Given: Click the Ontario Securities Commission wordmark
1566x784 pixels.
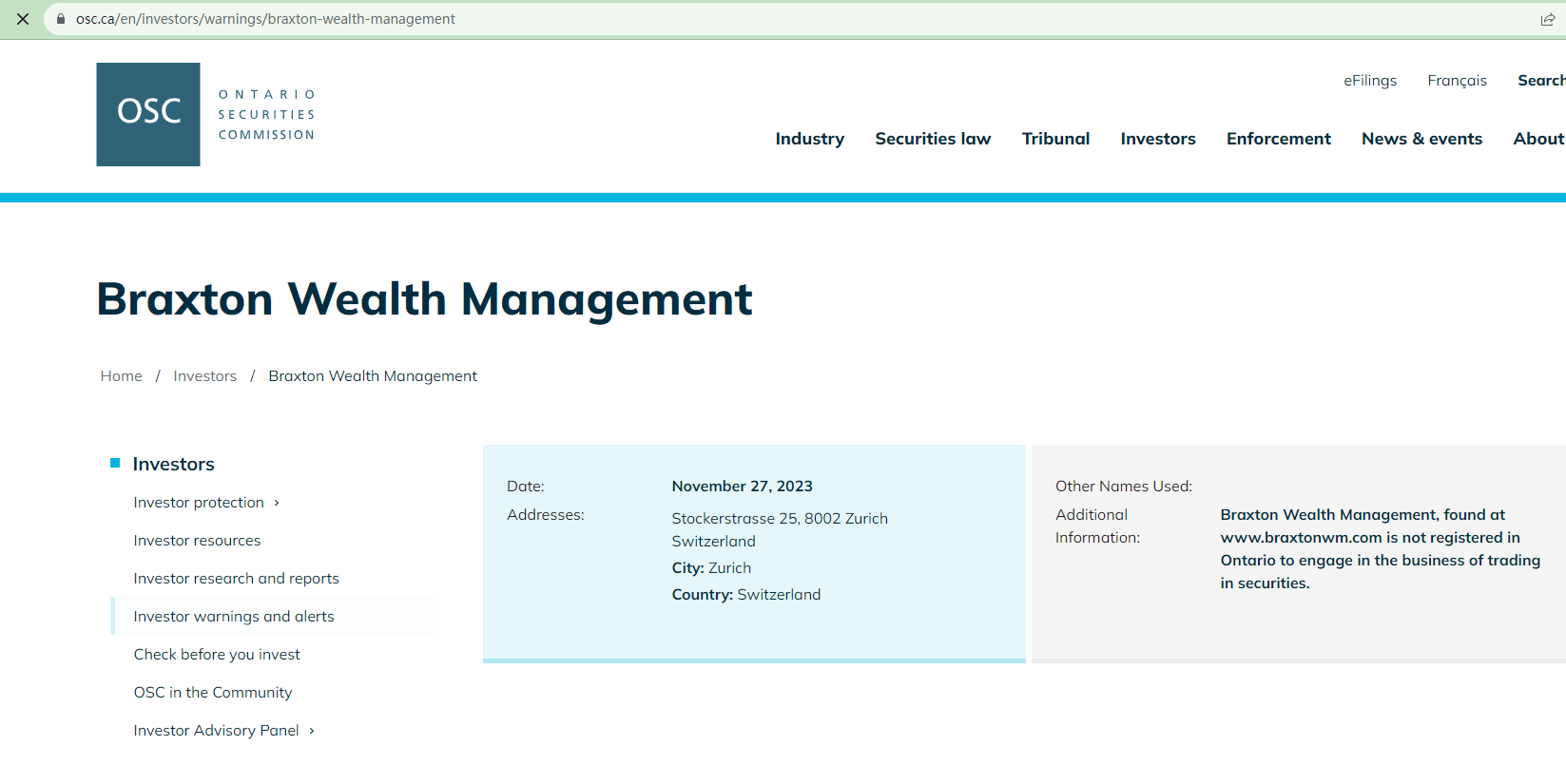Looking at the screenshot, I should [x=267, y=115].
